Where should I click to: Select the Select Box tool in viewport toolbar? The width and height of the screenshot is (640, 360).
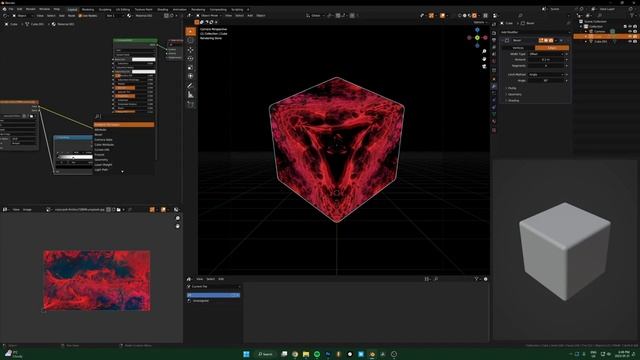click(x=191, y=32)
